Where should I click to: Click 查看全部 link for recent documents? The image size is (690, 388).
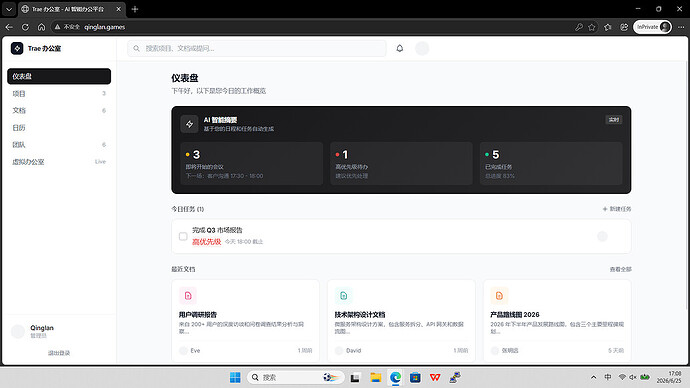(x=620, y=269)
